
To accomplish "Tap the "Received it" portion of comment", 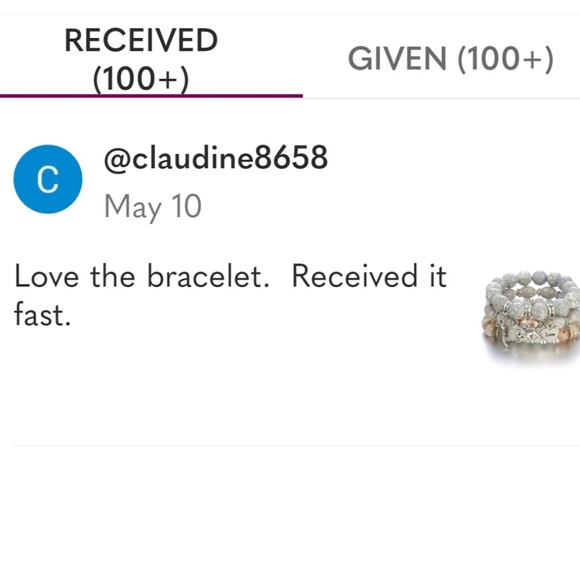I will (x=369, y=276).
